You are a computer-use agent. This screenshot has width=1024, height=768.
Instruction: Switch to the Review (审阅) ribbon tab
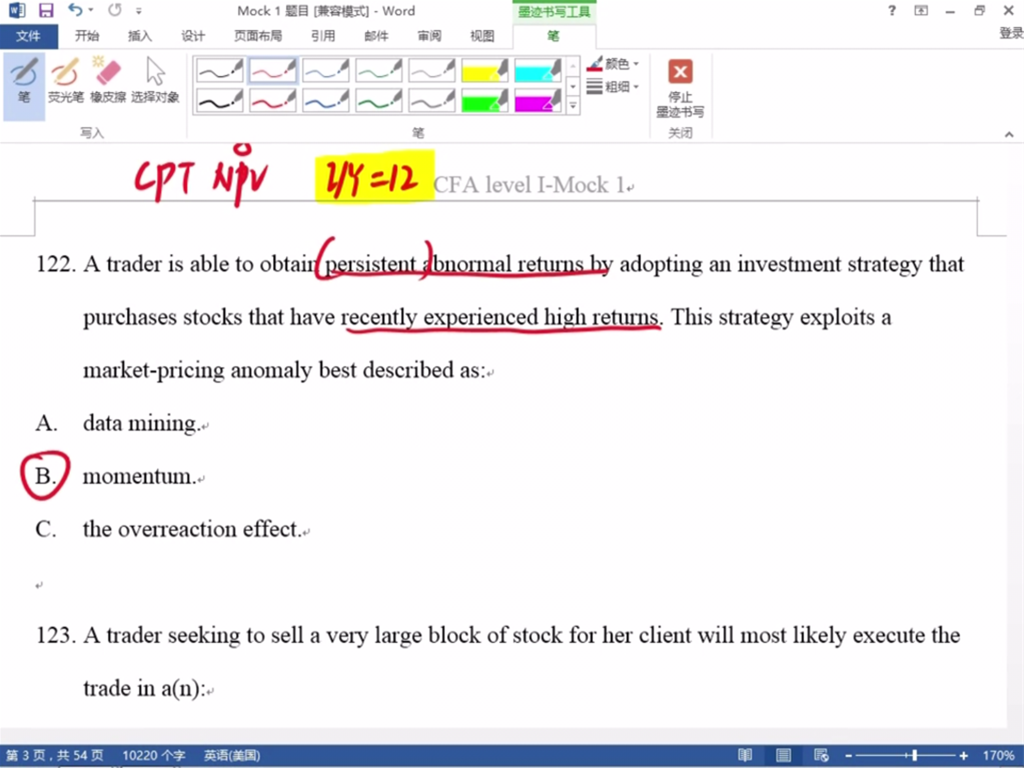click(x=429, y=36)
